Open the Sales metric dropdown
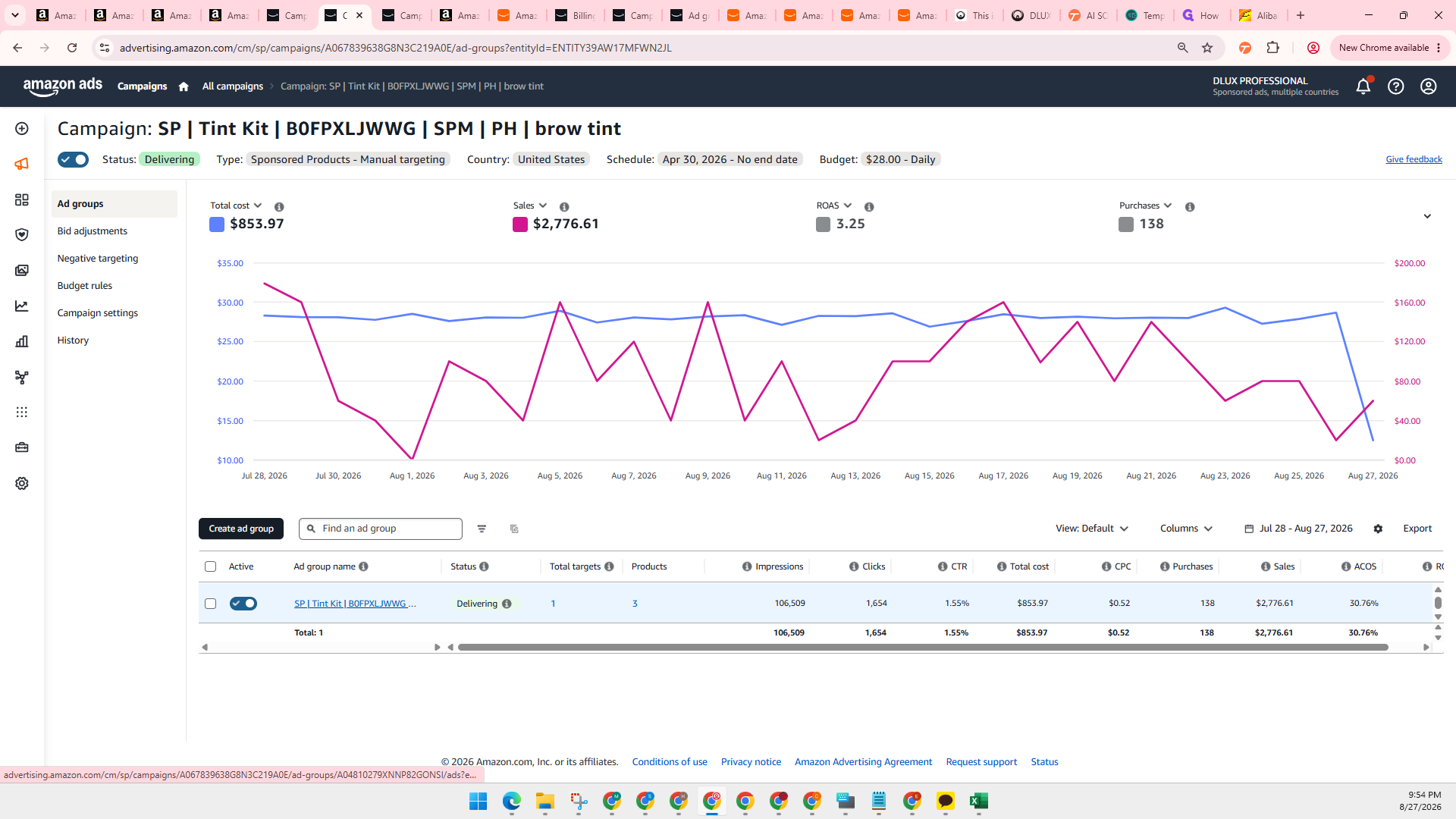The height and width of the screenshot is (819, 1456). tap(530, 206)
